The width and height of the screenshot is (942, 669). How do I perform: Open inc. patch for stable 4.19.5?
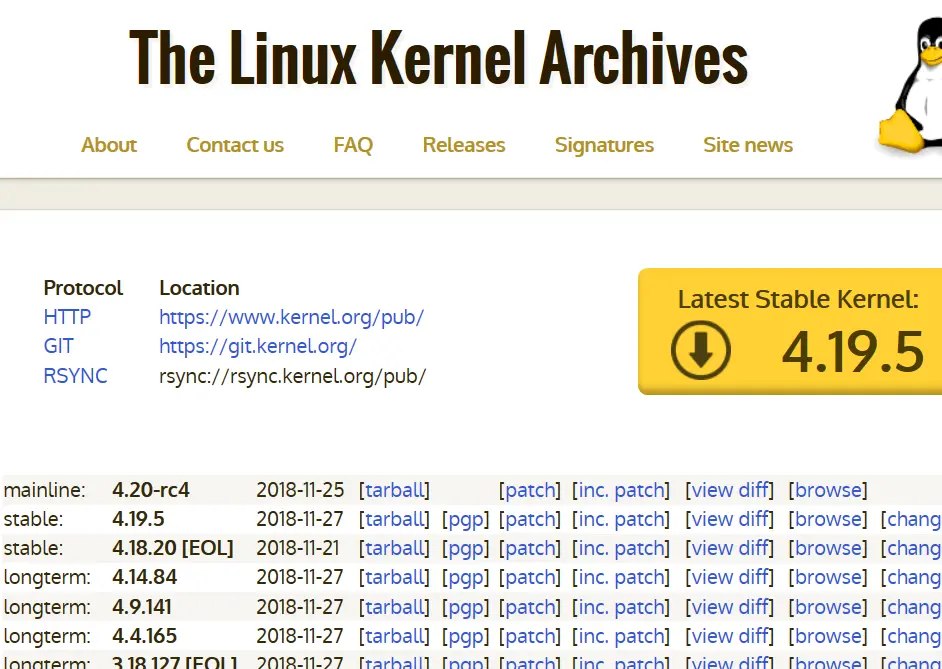(x=621, y=520)
